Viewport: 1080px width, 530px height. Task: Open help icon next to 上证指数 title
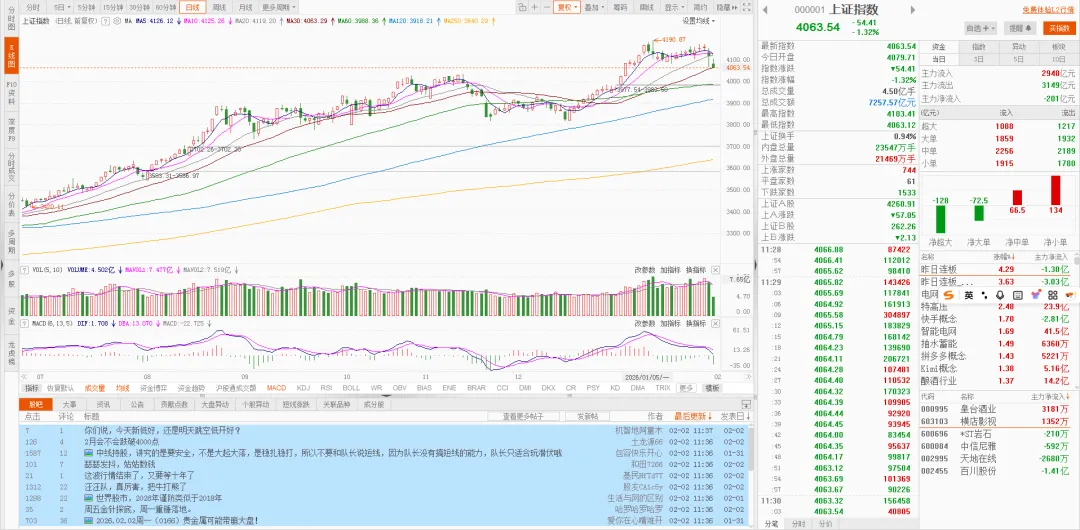tap(106, 21)
